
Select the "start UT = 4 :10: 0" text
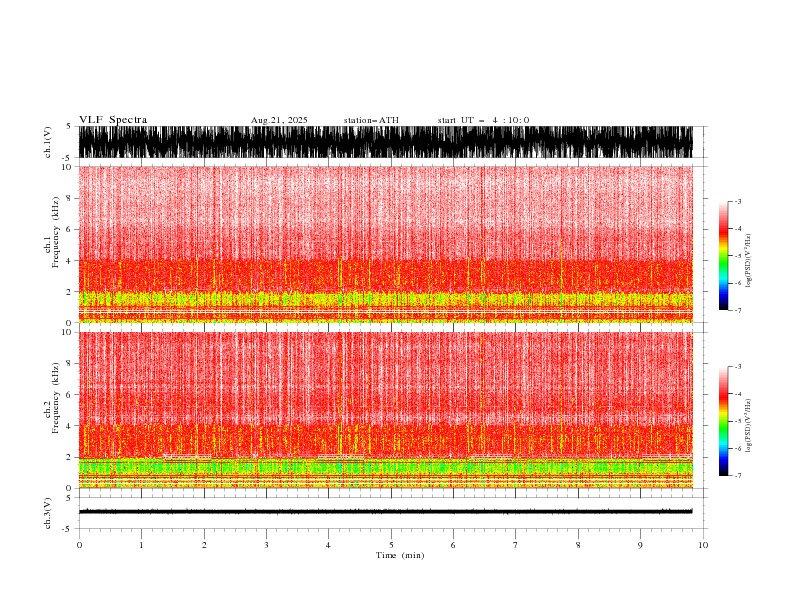coord(483,120)
